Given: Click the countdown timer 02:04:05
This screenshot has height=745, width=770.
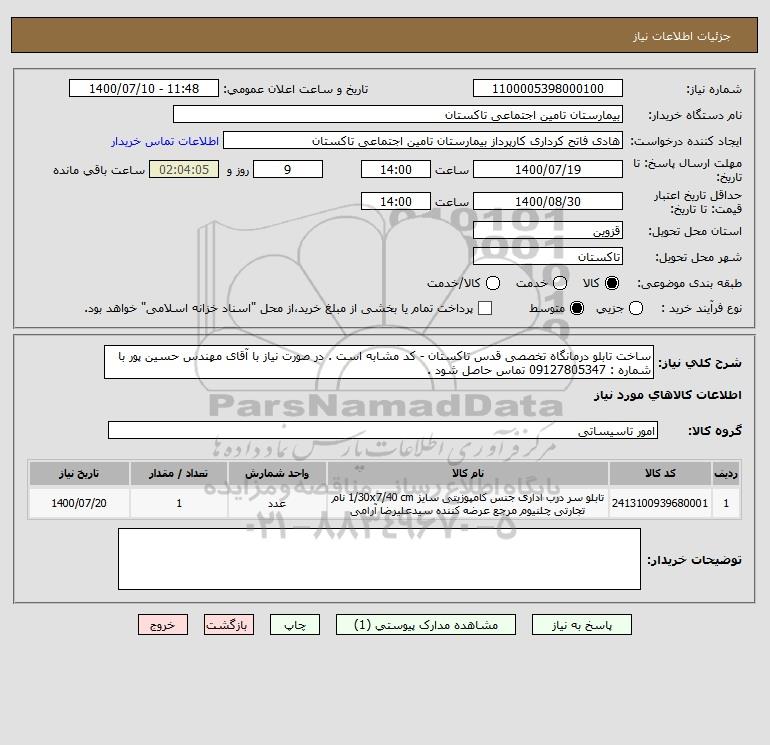Looking at the screenshot, I should pos(184,169).
